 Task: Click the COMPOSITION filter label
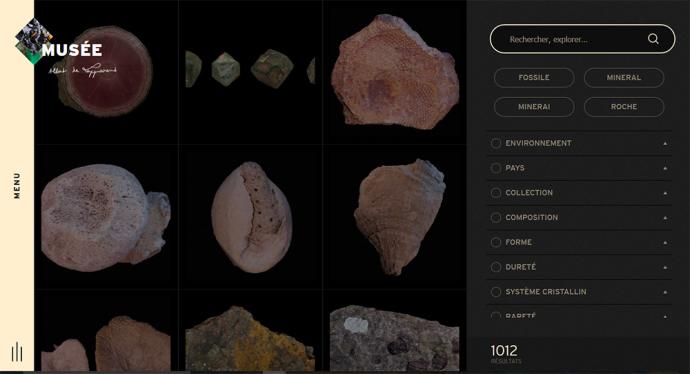[x=532, y=217]
